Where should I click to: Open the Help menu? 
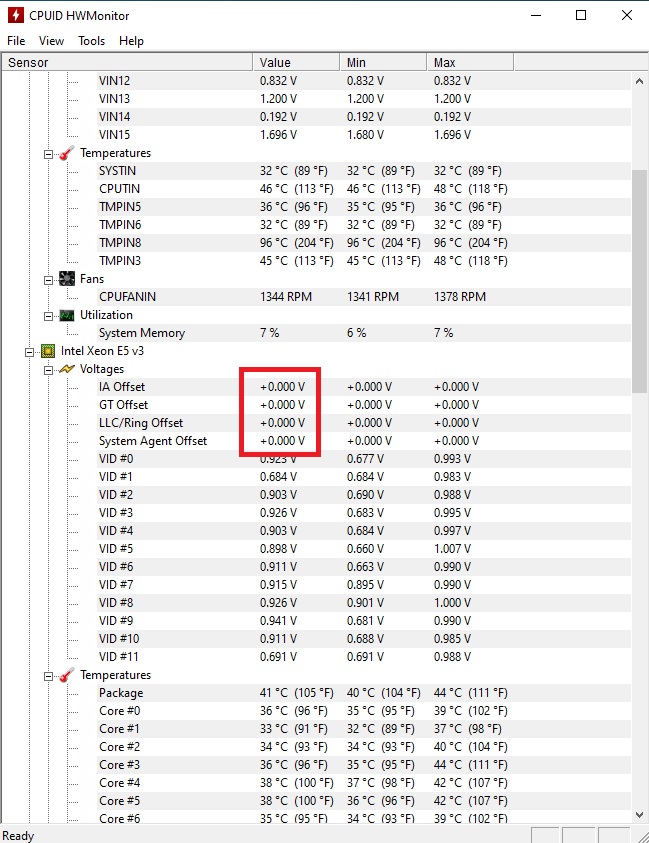(131, 41)
